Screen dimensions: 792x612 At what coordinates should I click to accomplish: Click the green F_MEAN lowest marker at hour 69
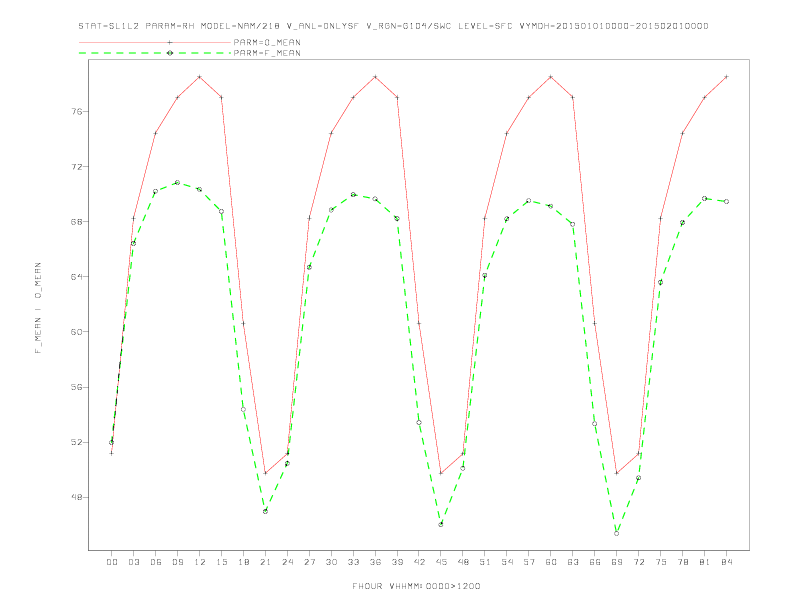pos(617,533)
